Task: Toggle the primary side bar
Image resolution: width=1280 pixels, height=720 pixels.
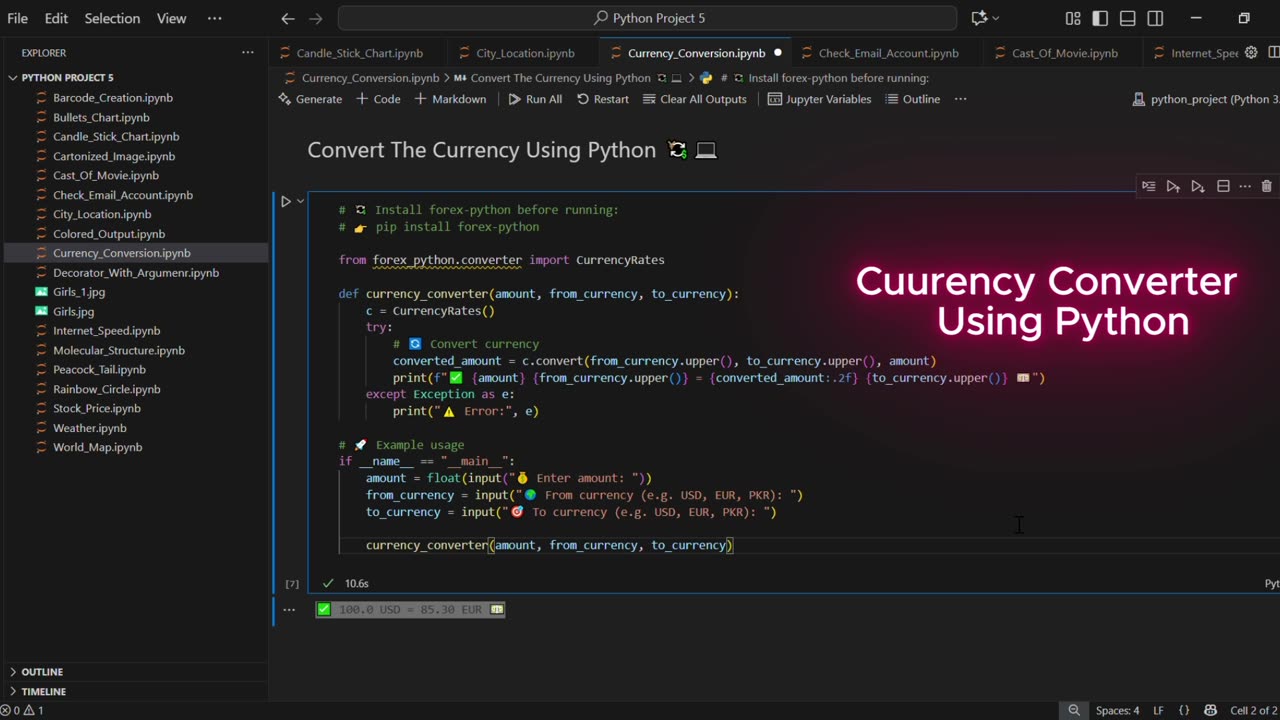Action: tap(1100, 18)
